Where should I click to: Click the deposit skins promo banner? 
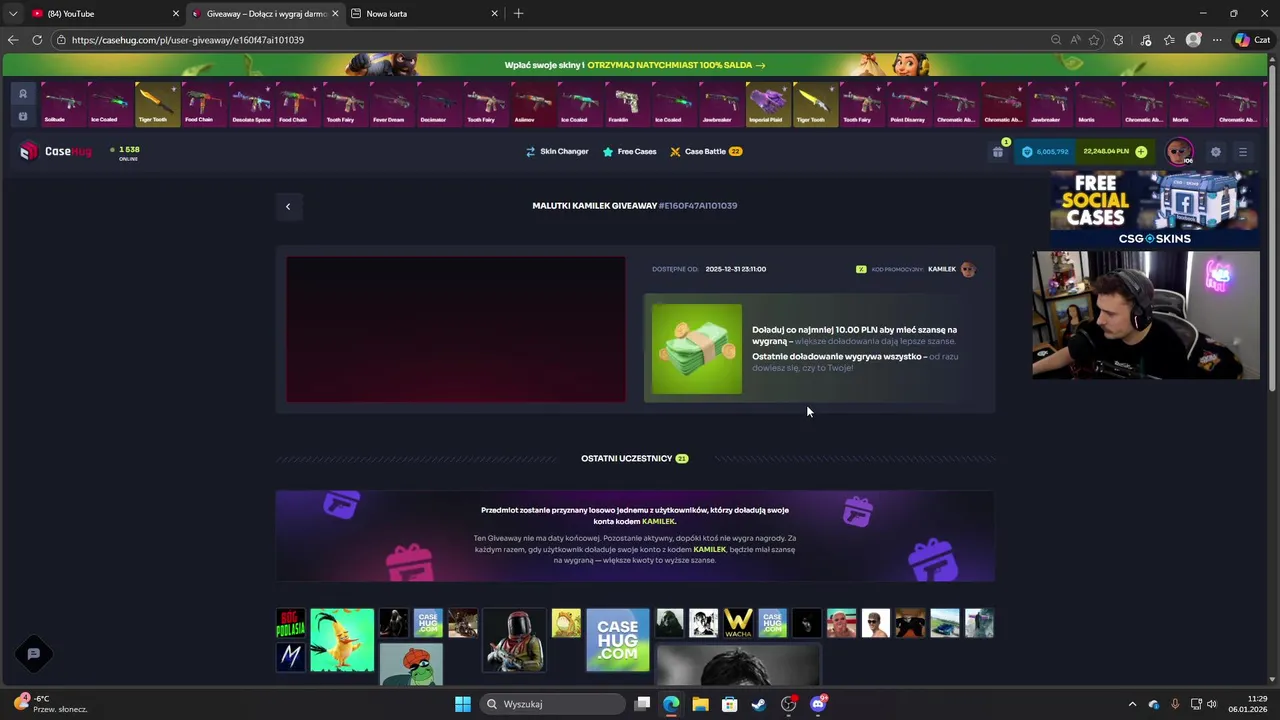pos(635,65)
